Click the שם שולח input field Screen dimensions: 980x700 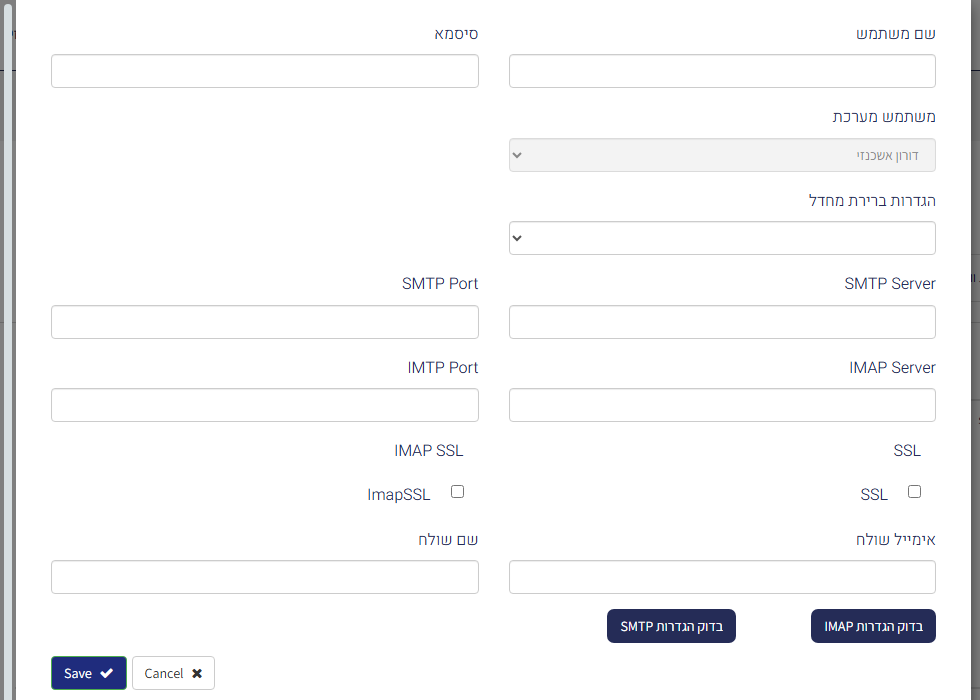(x=265, y=577)
